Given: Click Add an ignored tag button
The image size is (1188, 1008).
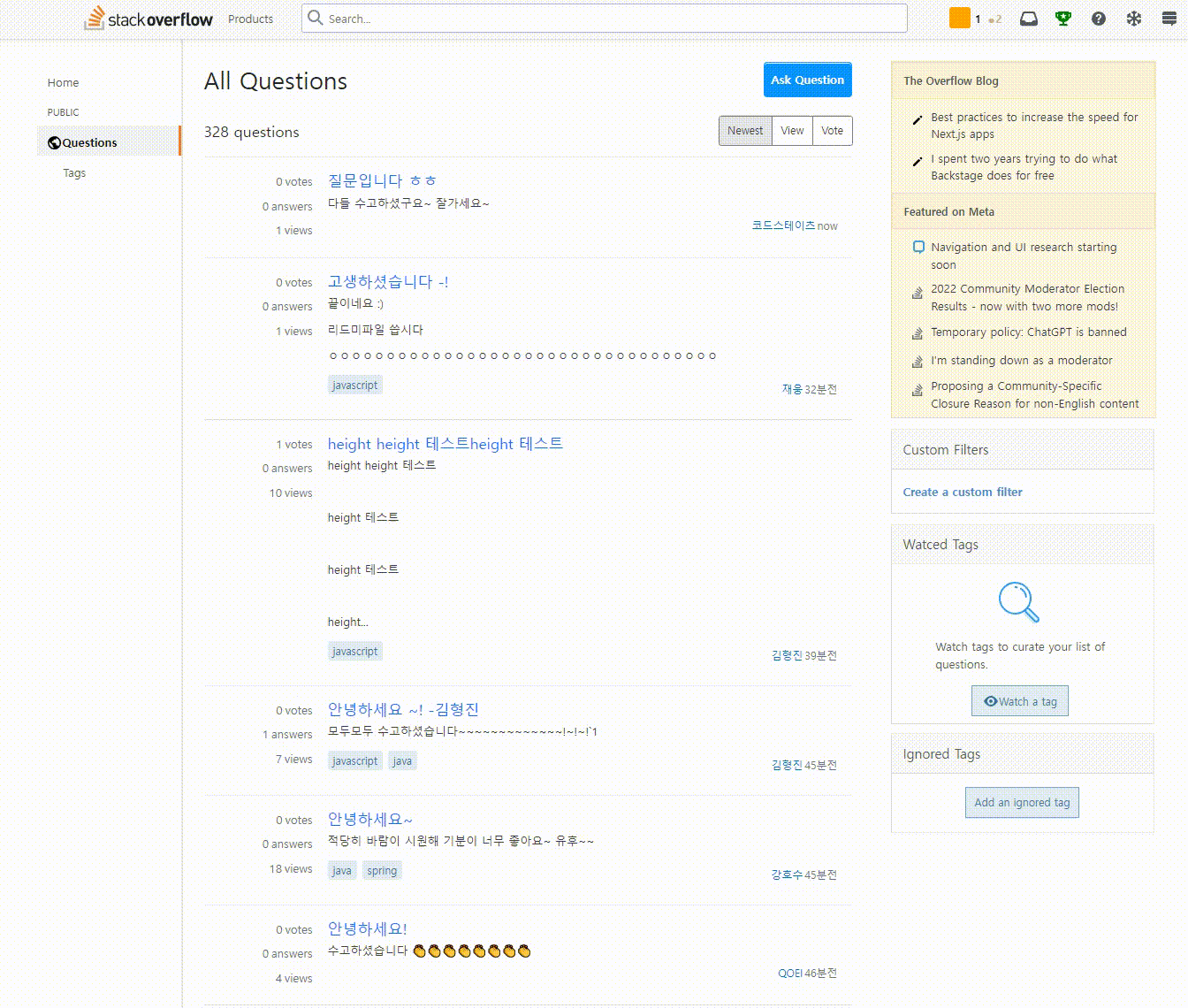Looking at the screenshot, I should pyautogui.click(x=1022, y=803).
